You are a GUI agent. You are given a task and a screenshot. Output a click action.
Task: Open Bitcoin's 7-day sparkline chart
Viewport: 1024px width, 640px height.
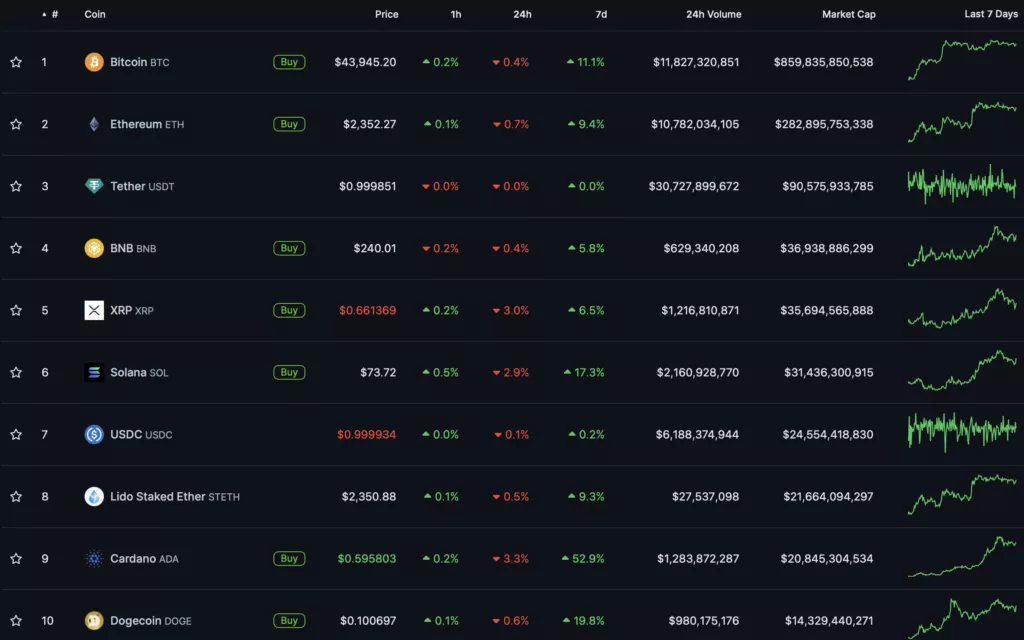coord(962,60)
